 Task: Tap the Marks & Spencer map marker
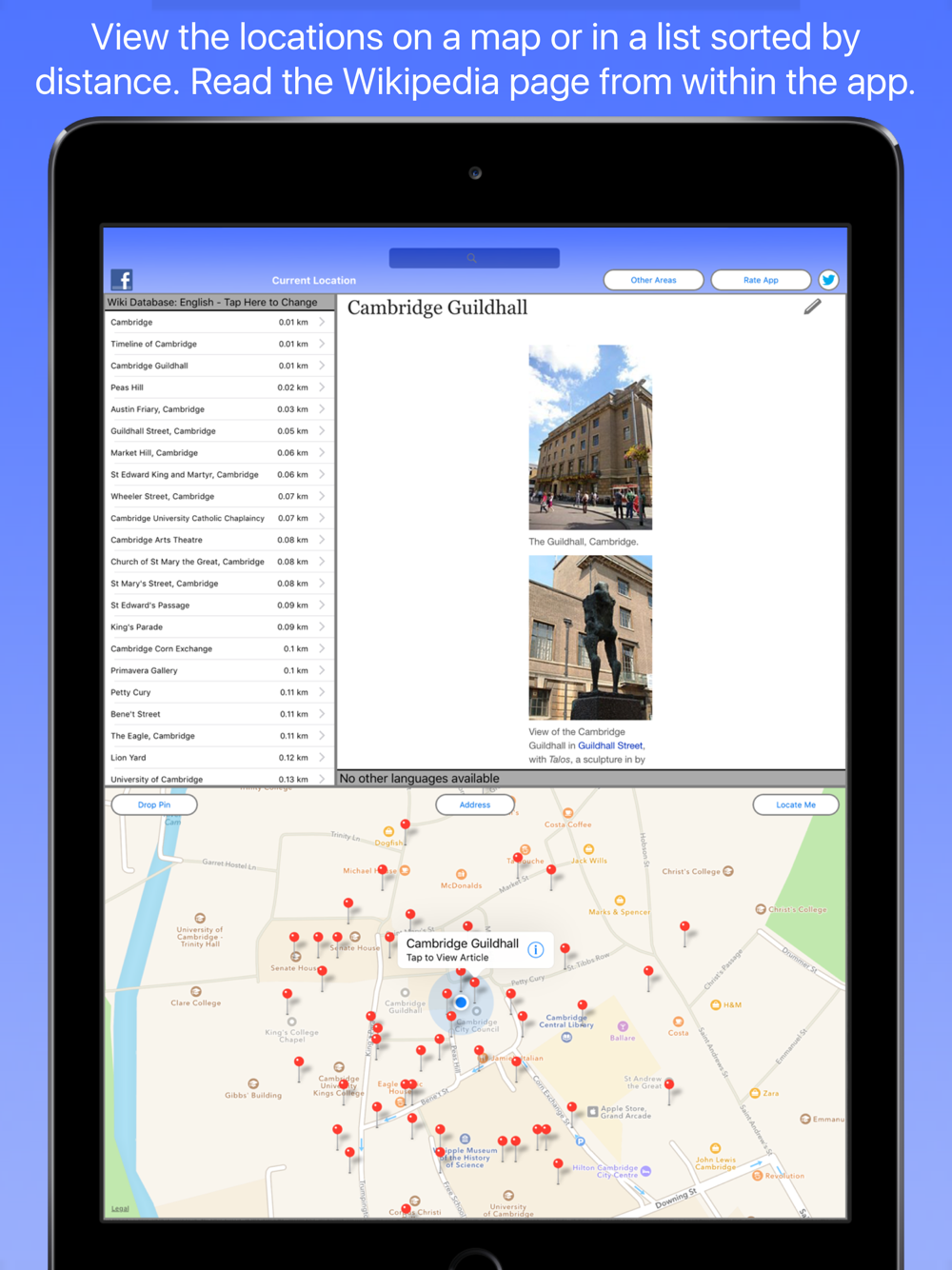point(620,901)
